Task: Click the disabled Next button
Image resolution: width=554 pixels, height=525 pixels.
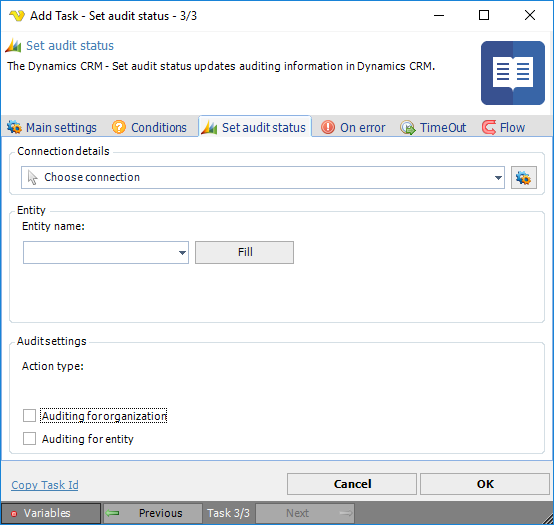Action: [x=305, y=513]
